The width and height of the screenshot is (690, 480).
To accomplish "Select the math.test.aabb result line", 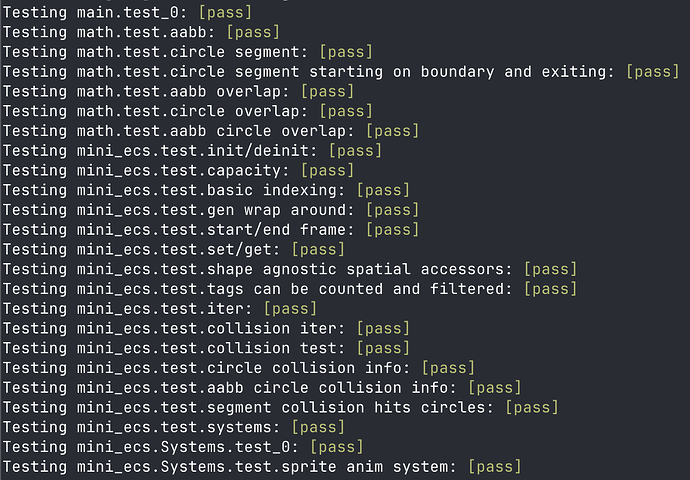I will (141, 32).
